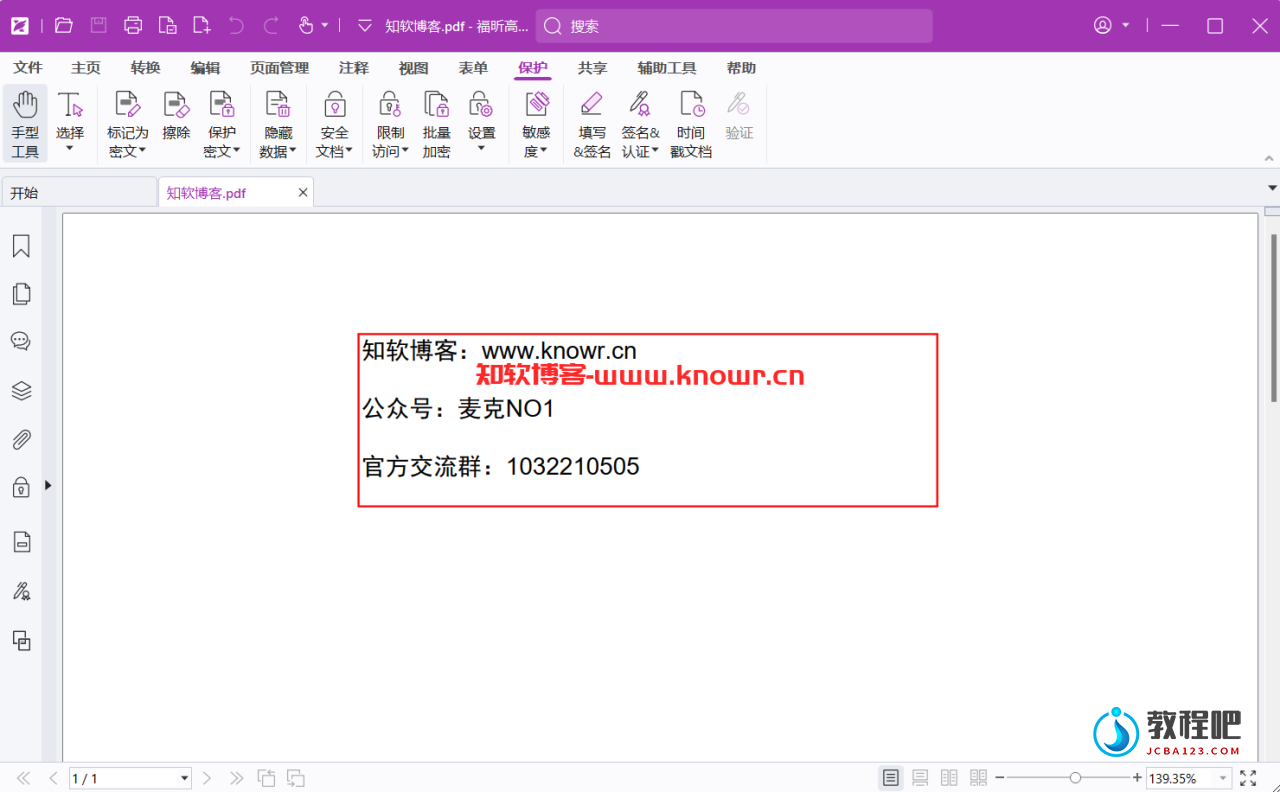Open the Security lock panel in the sidebar
Image resolution: width=1280 pixels, height=792 pixels.
[x=21, y=487]
